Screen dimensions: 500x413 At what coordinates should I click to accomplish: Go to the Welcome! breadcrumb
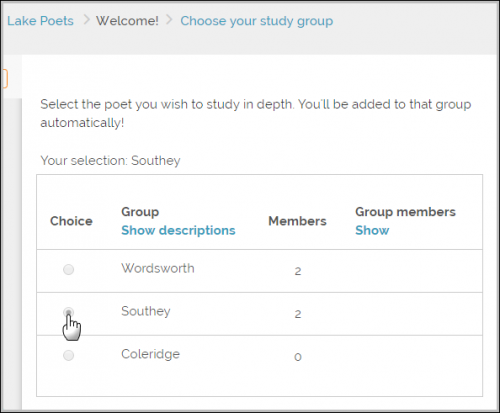(127, 21)
